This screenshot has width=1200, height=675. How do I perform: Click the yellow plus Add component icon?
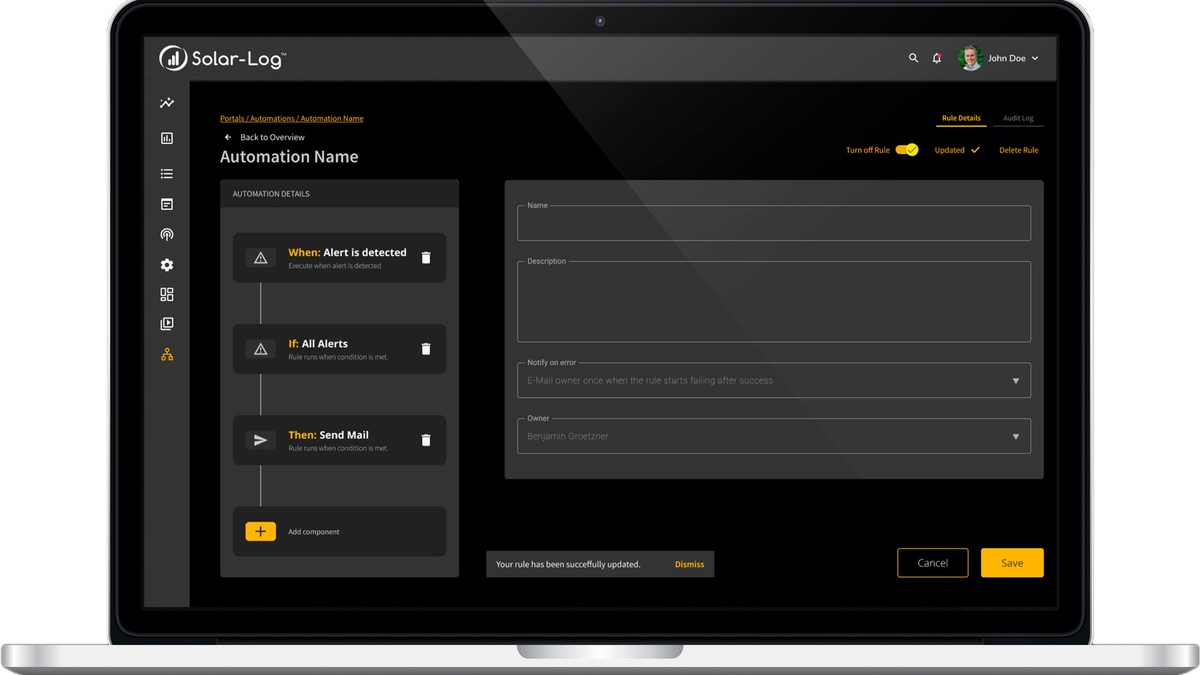[x=260, y=532]
